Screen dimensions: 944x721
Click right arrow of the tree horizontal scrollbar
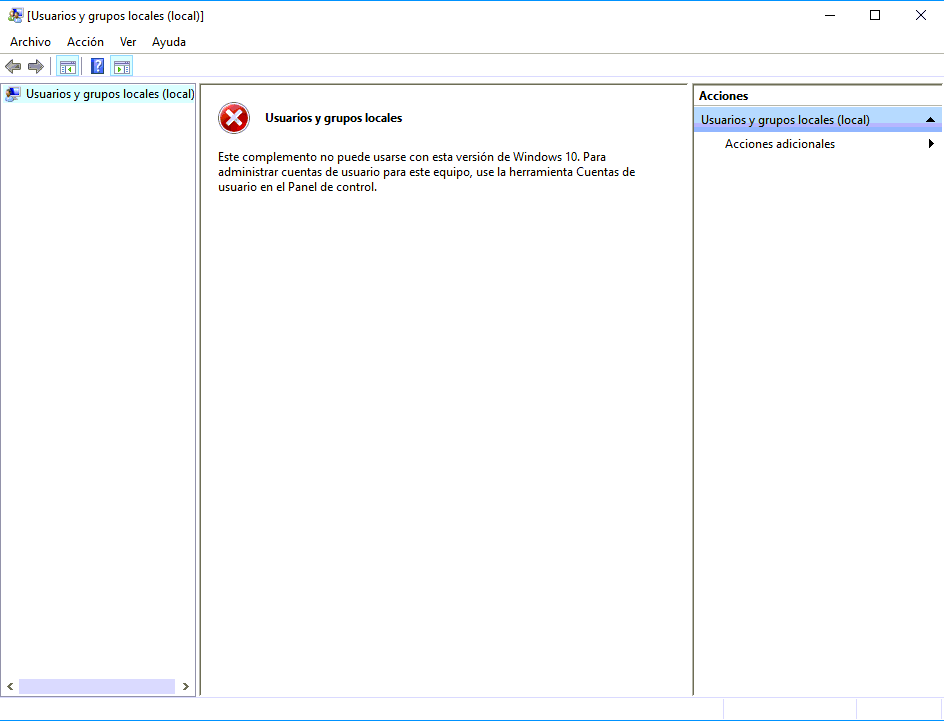click(185, 687)
